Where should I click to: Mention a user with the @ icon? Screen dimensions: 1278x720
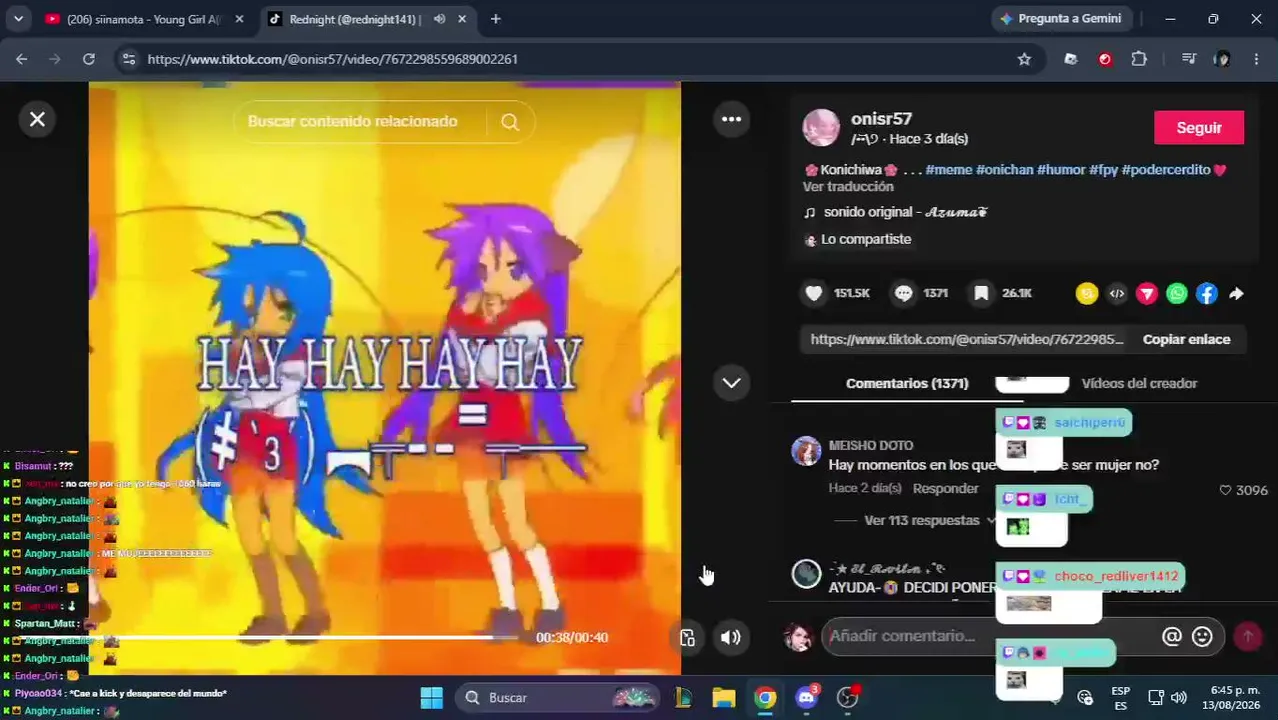pyautogui.click(x=1172, y=636)
